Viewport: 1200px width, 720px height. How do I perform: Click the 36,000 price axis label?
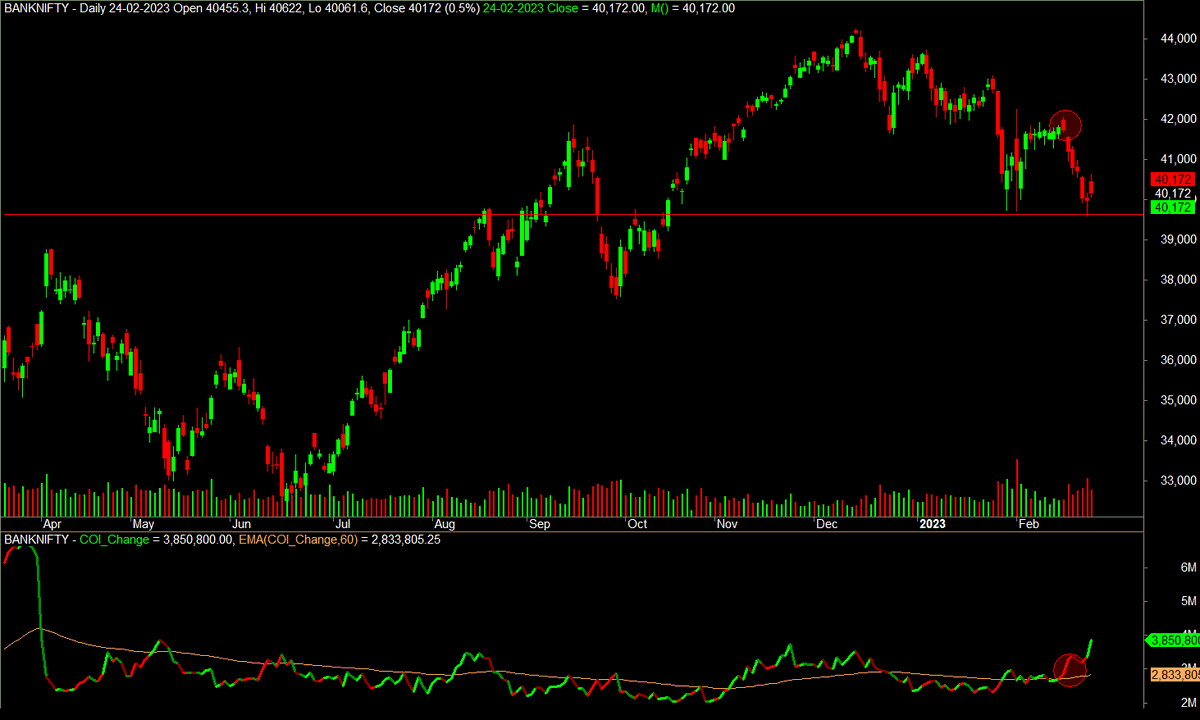tap(1177, 360)
